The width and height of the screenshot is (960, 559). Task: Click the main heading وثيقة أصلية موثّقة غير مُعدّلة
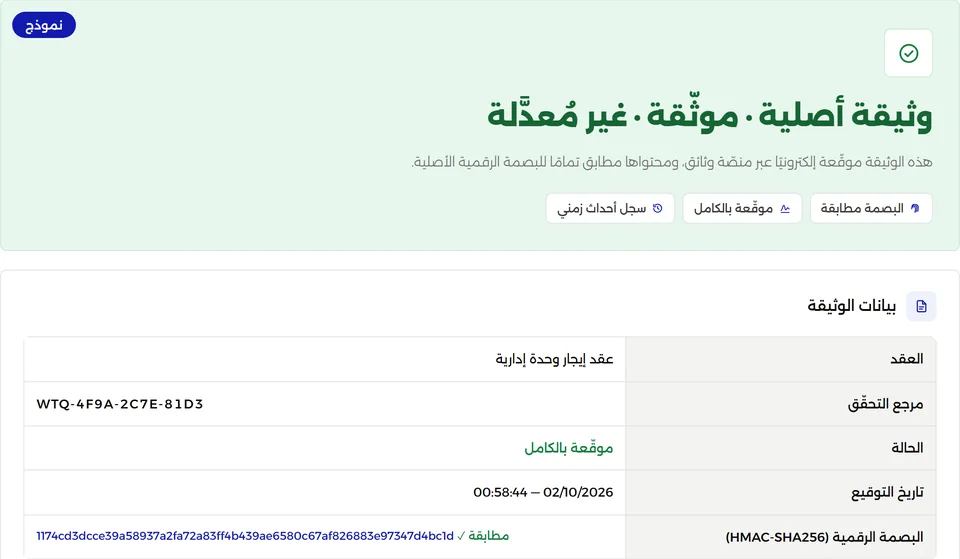[x=710, y=115]
